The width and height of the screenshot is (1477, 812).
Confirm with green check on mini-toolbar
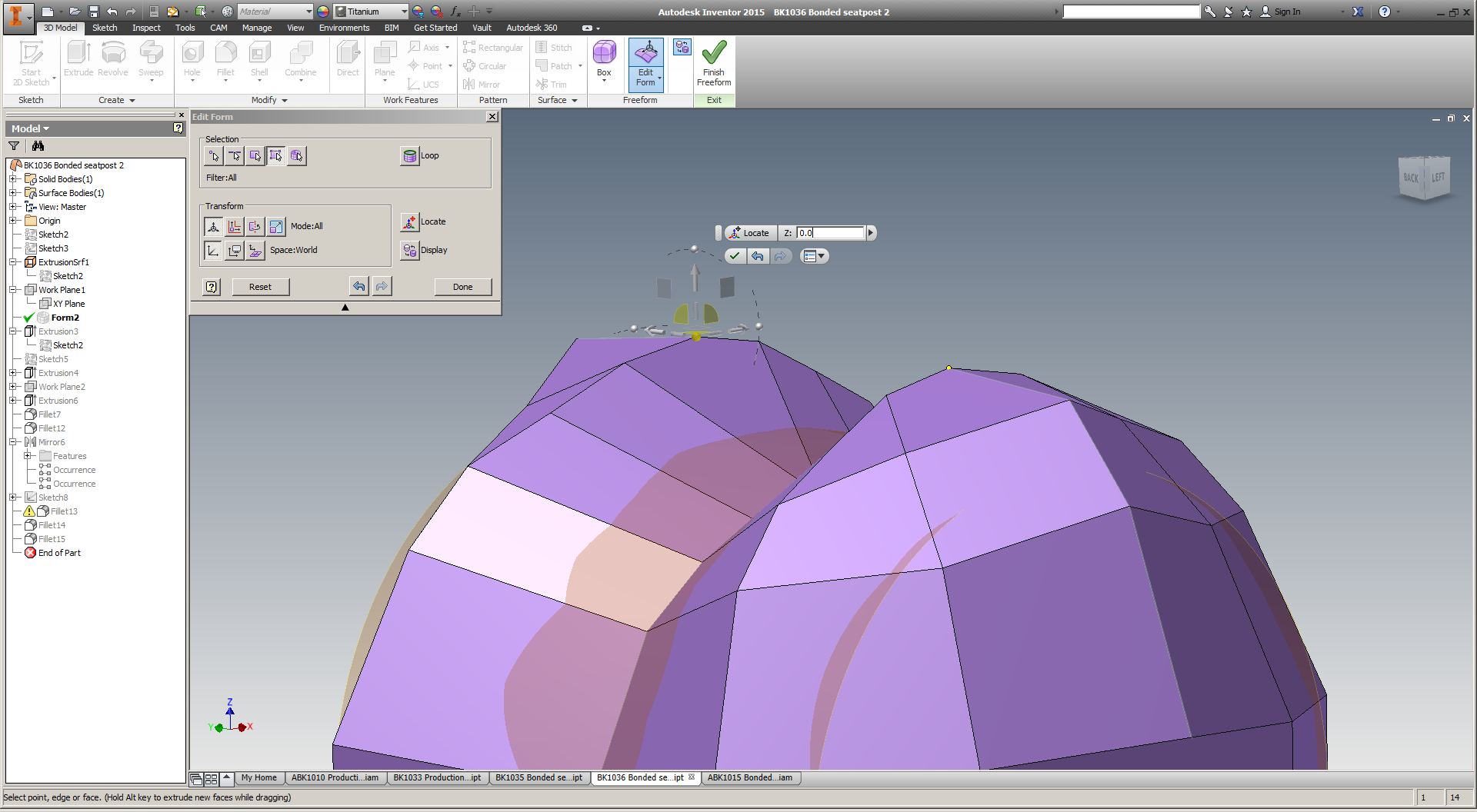(x=735, y=256)
